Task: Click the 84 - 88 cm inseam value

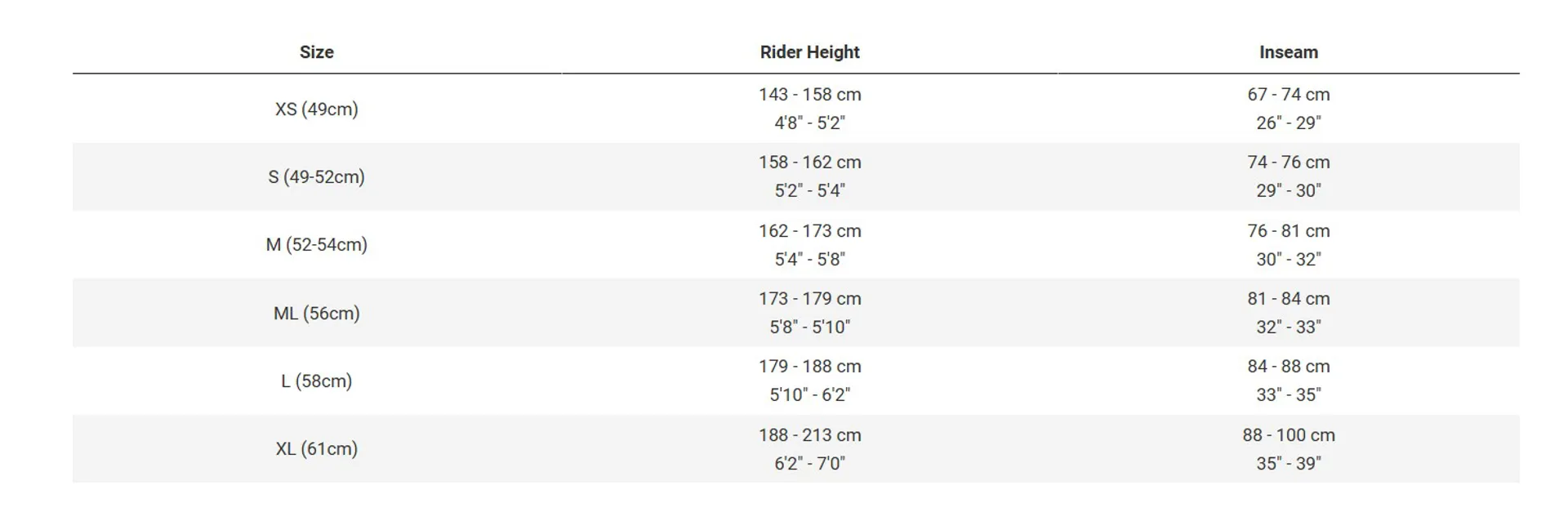Action: coord(1288,367)
